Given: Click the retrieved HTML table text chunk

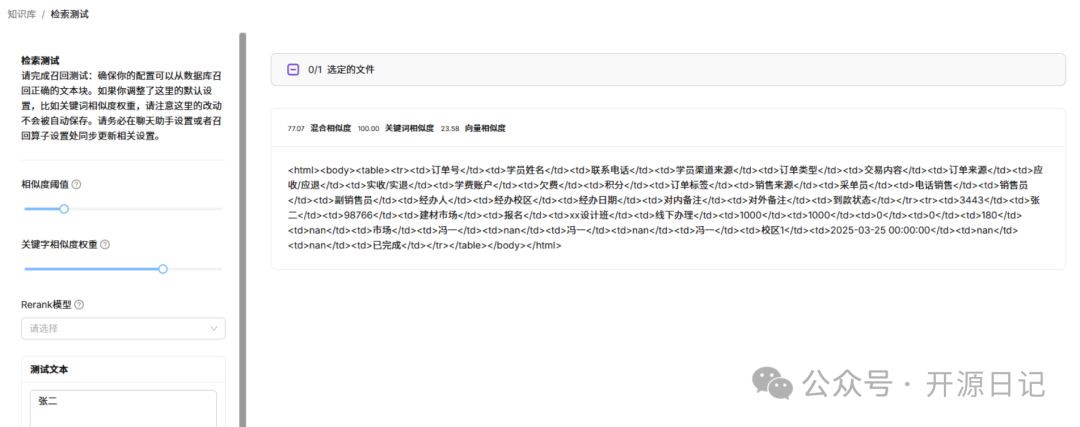Looking at the screenshot, I should [667, 207].
